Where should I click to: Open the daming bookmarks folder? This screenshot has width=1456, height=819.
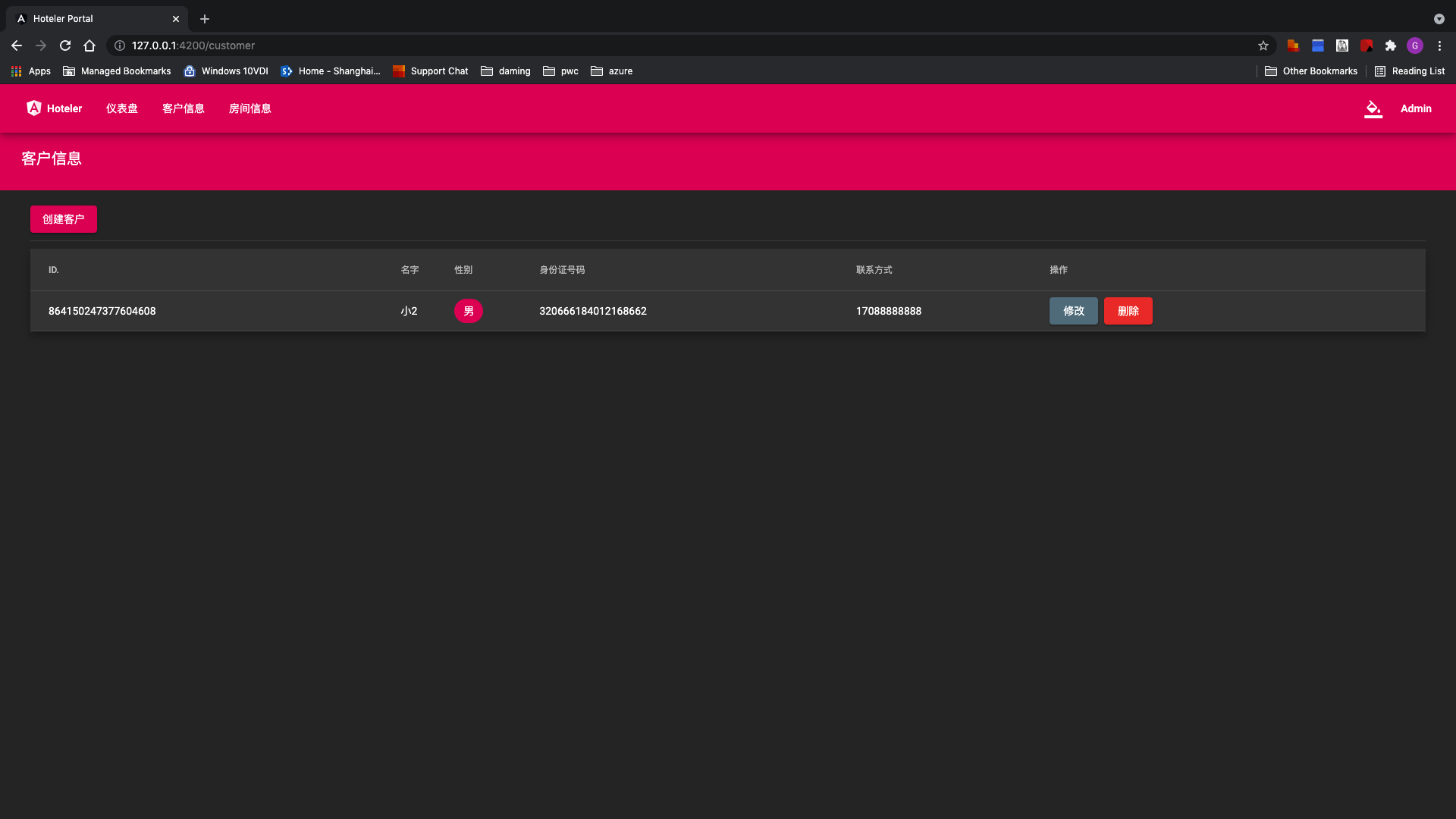506,71
